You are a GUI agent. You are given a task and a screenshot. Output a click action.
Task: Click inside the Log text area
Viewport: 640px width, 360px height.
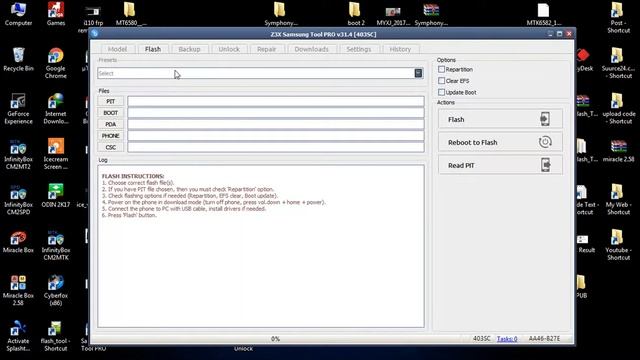pos(261,246)
